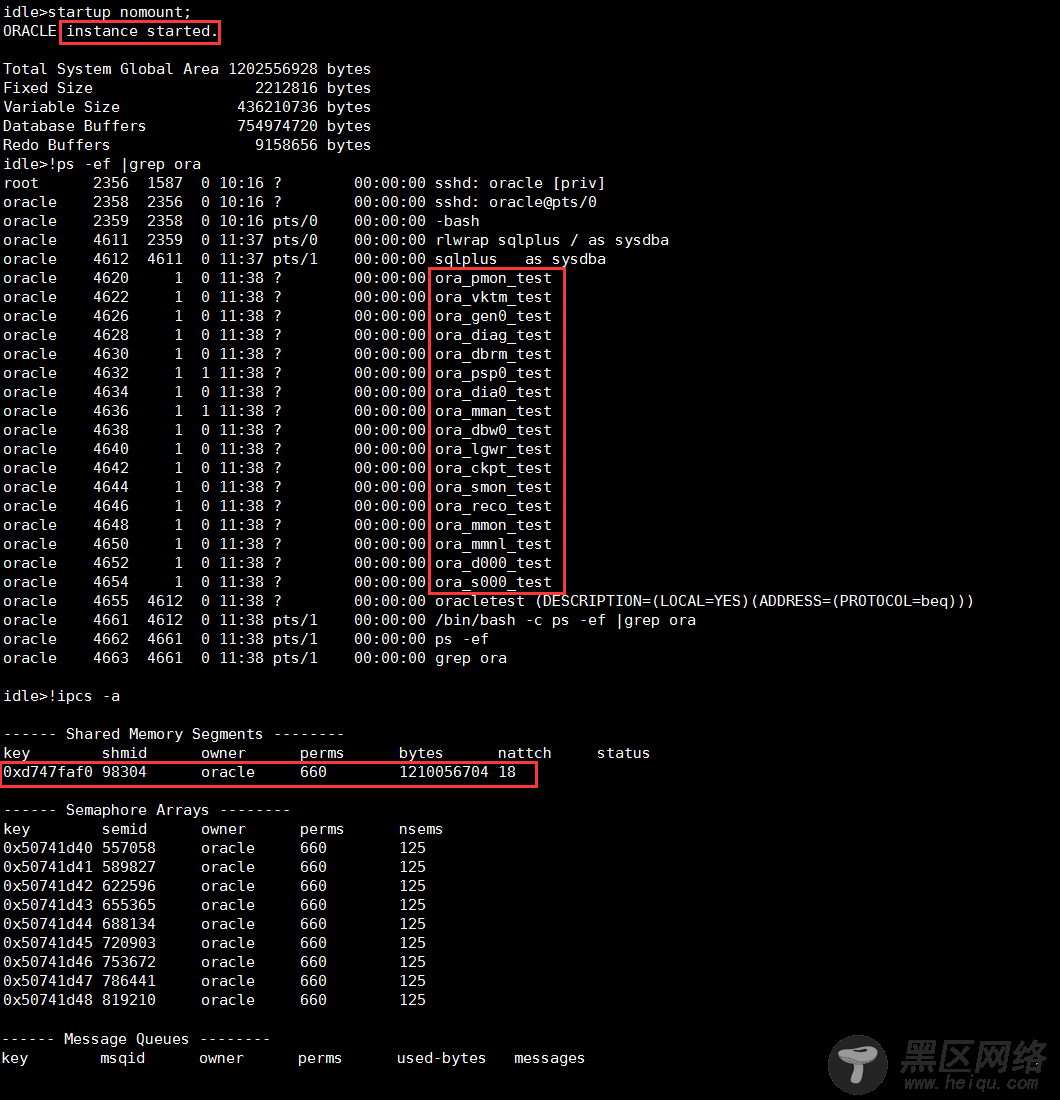Click the ora_mmon_test process name
This screenshot has height=1100, width=1060.
tap(493, 524)
